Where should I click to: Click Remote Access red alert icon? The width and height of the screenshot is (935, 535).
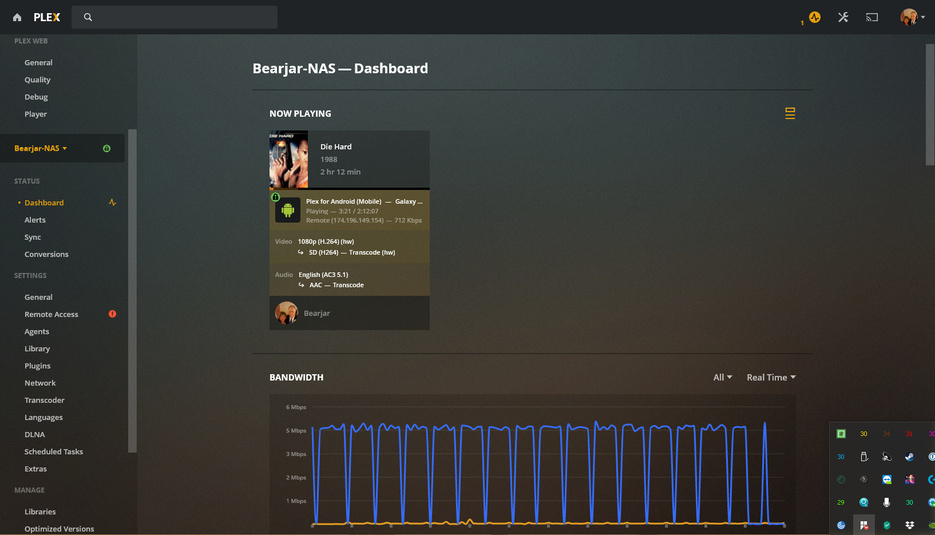tap(112, 314)
